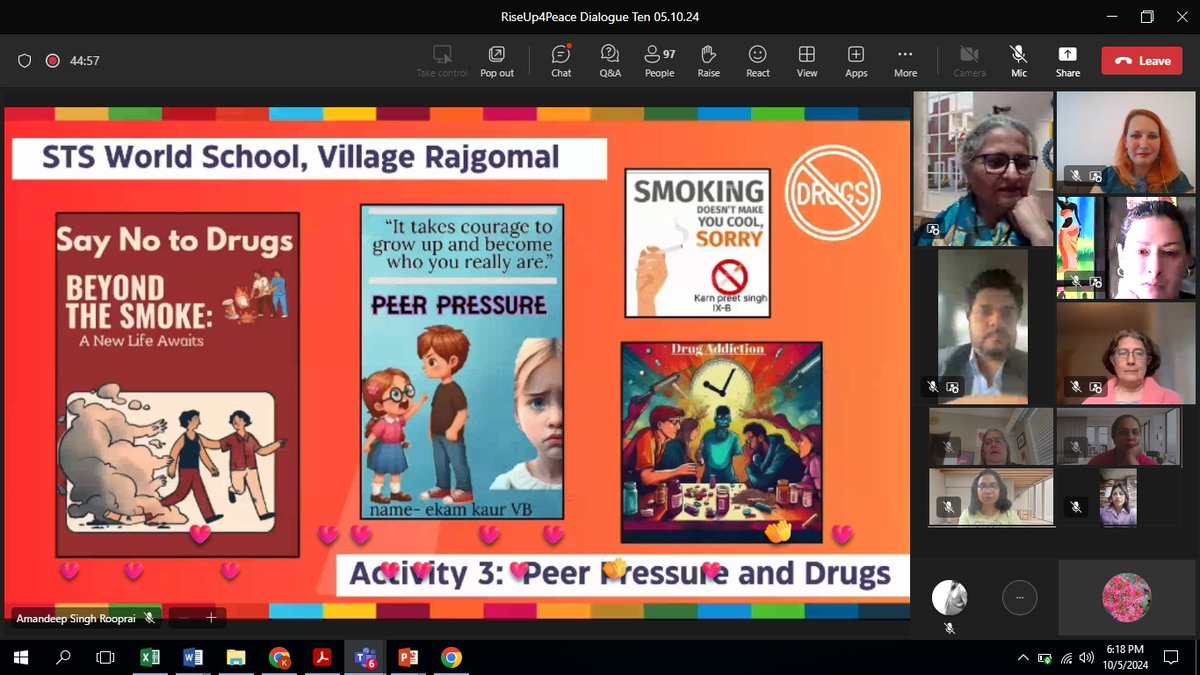Leave the meeting
This screenshot has width=1200, height=675.
click(x=1142, y=61)
